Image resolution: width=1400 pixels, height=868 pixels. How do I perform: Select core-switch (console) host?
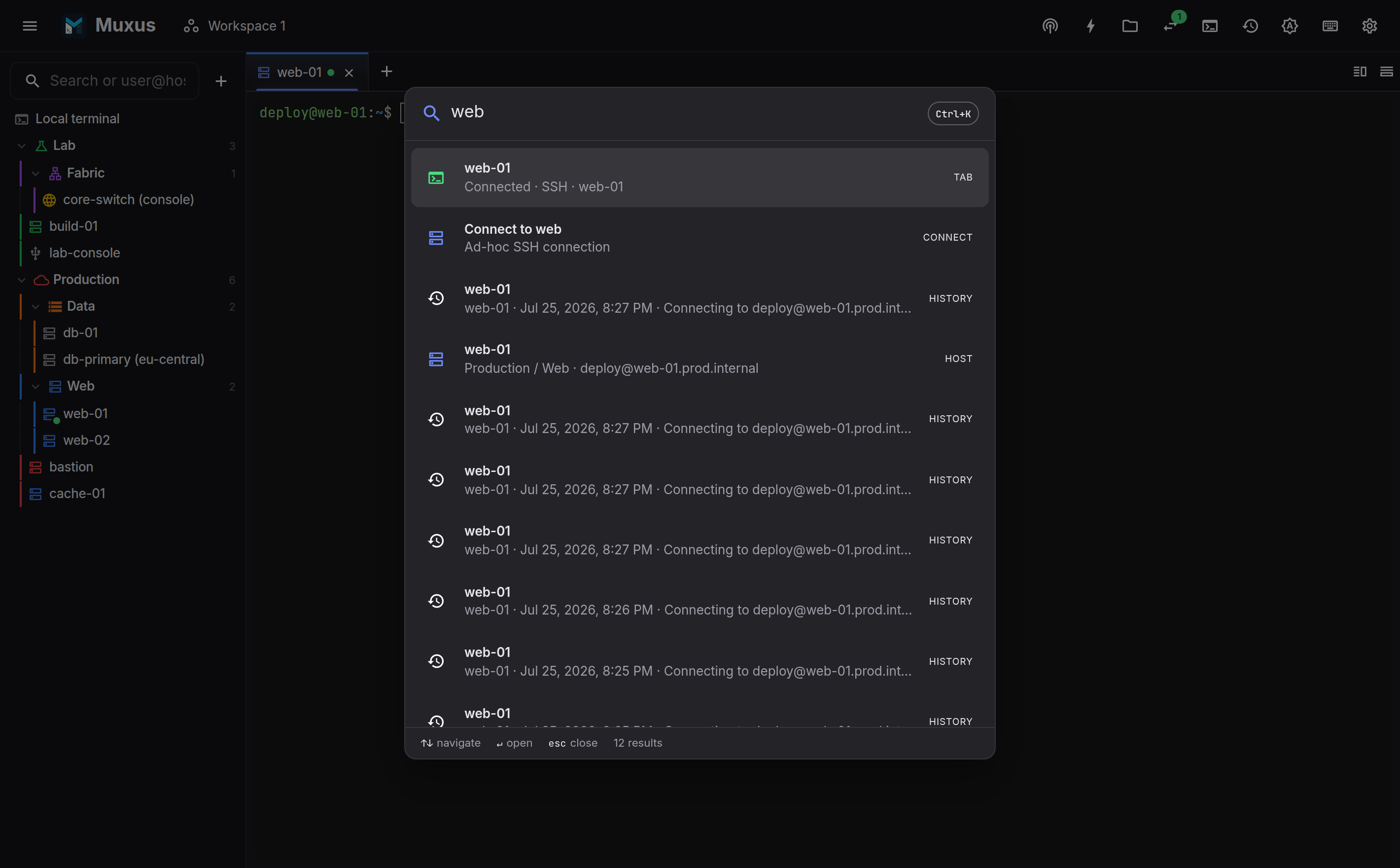(129, 200)
